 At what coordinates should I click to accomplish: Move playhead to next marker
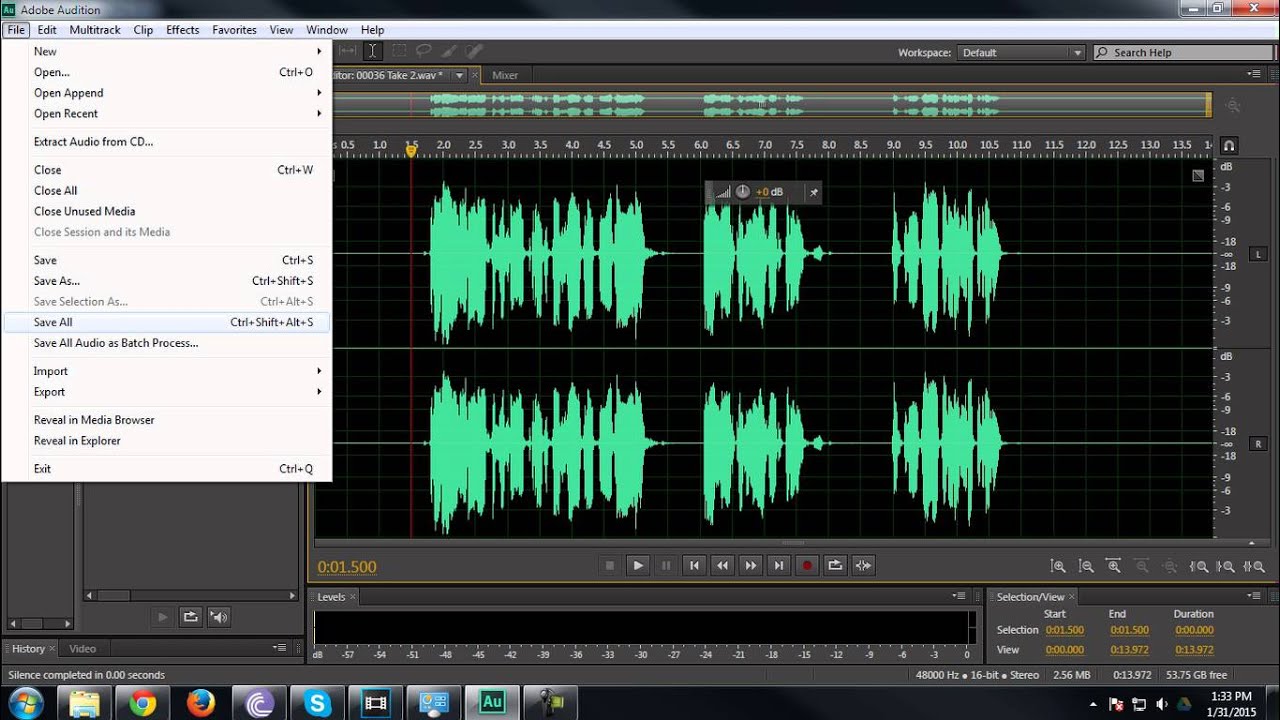coord(779,565)
